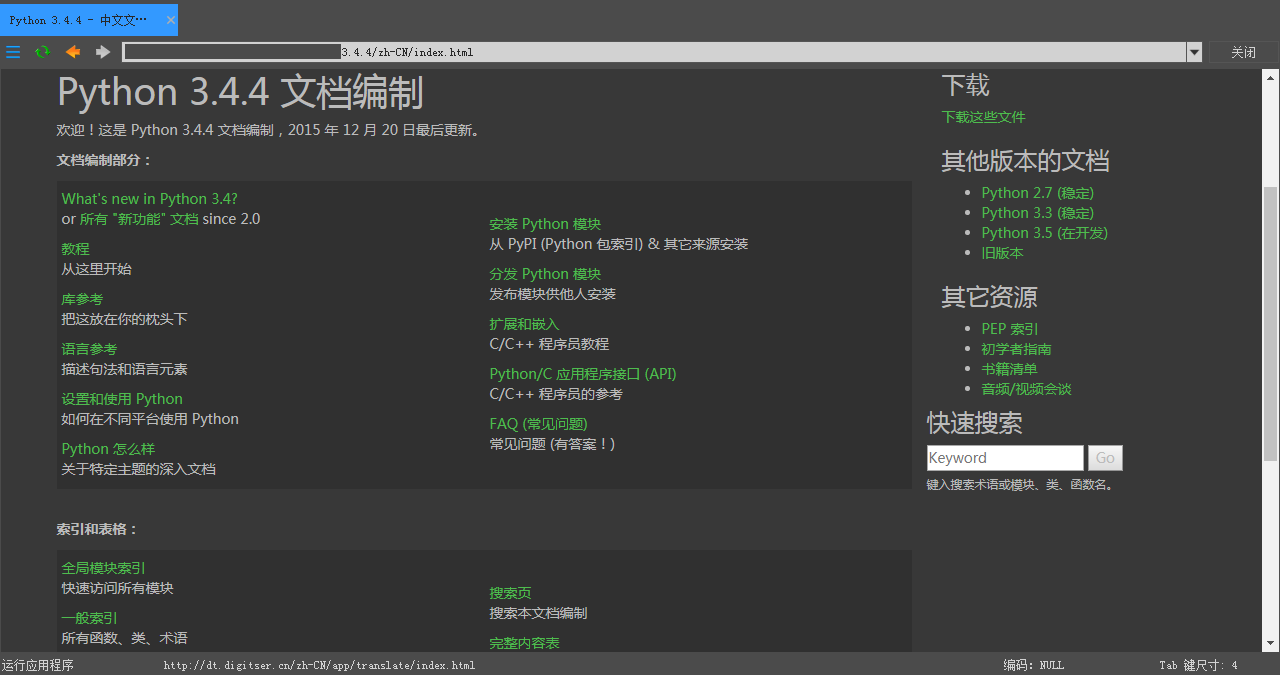The image size is (1280, 675).
Task: Open the "What's new in Python 3.4?" link
Action: pyautogui.click(x=148, y=198)
